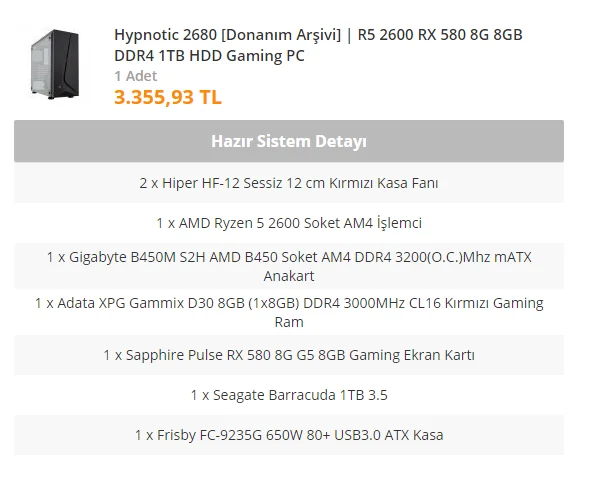Open the AMD Ryzen 5 2600 row
This screenshot has height=479, width=609.
coord(288,223)
